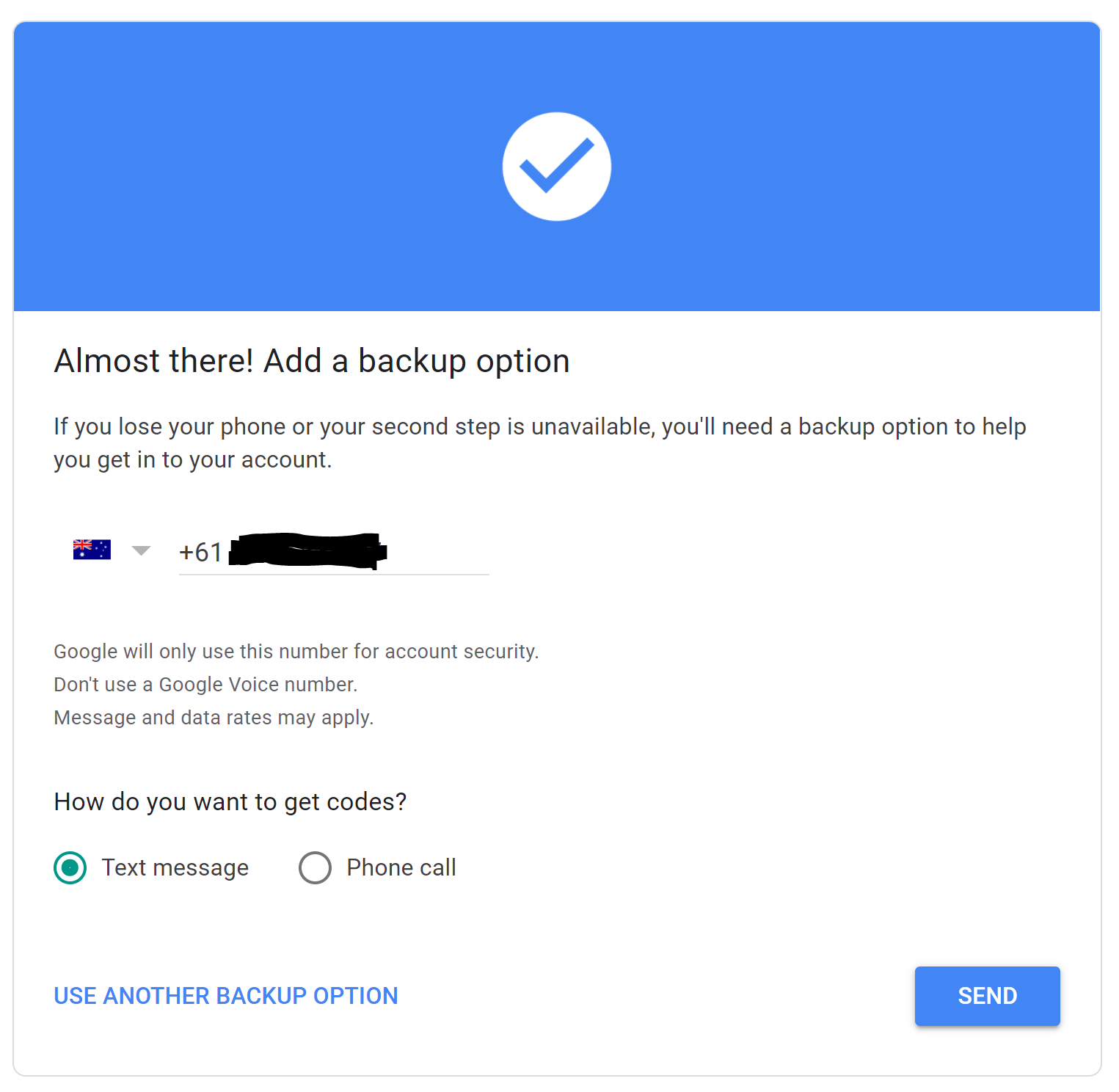Click the Australian flag icon

click(x=92, y=550)
